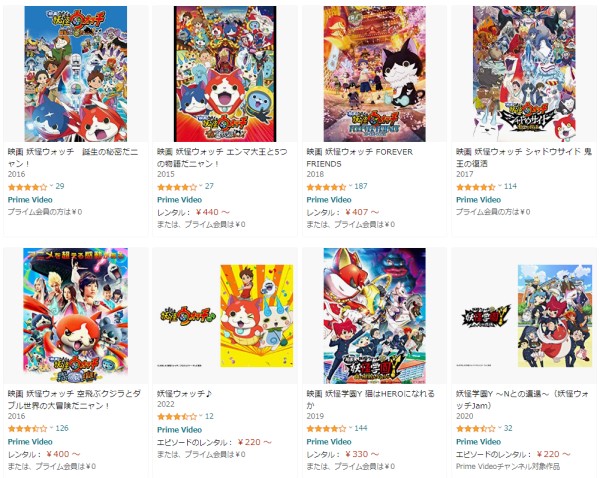Select rental price ¥440 link

pyautogui.click(x=212, y=212)
